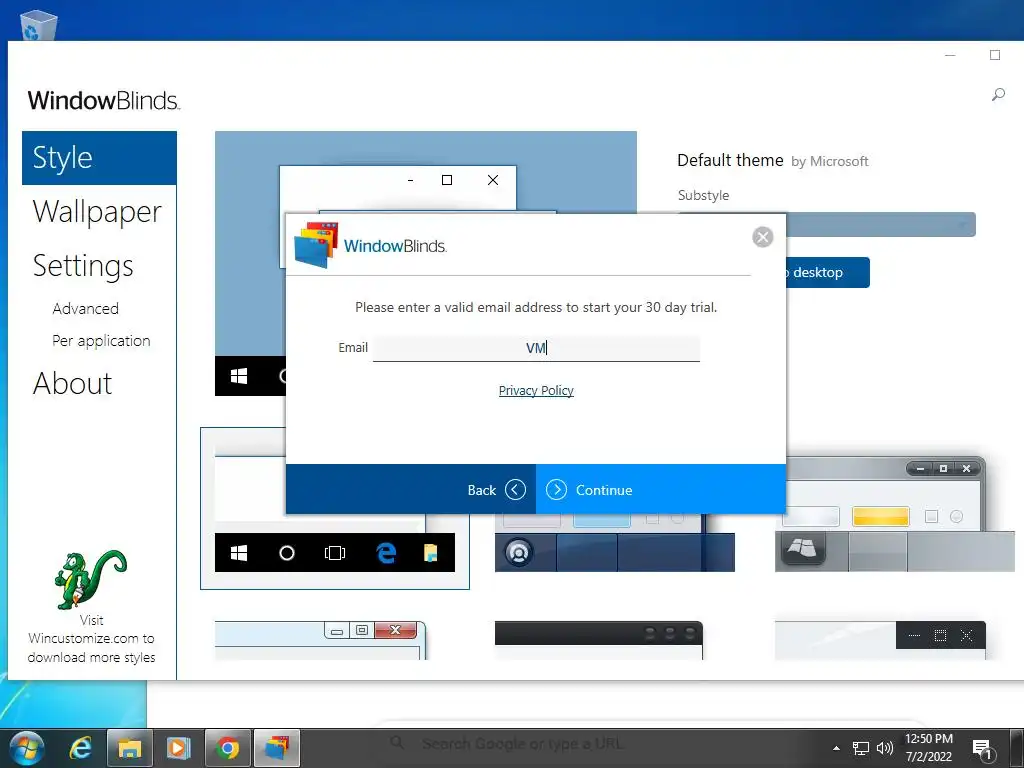The height and width of the screenshot is (768, 1024).
Task: Switch to Google Chrome in the taskbar
Action: point(227,748)
